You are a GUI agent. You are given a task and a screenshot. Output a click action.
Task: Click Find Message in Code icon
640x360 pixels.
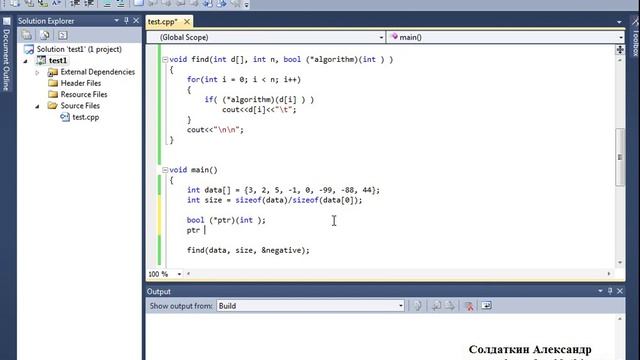418,306
